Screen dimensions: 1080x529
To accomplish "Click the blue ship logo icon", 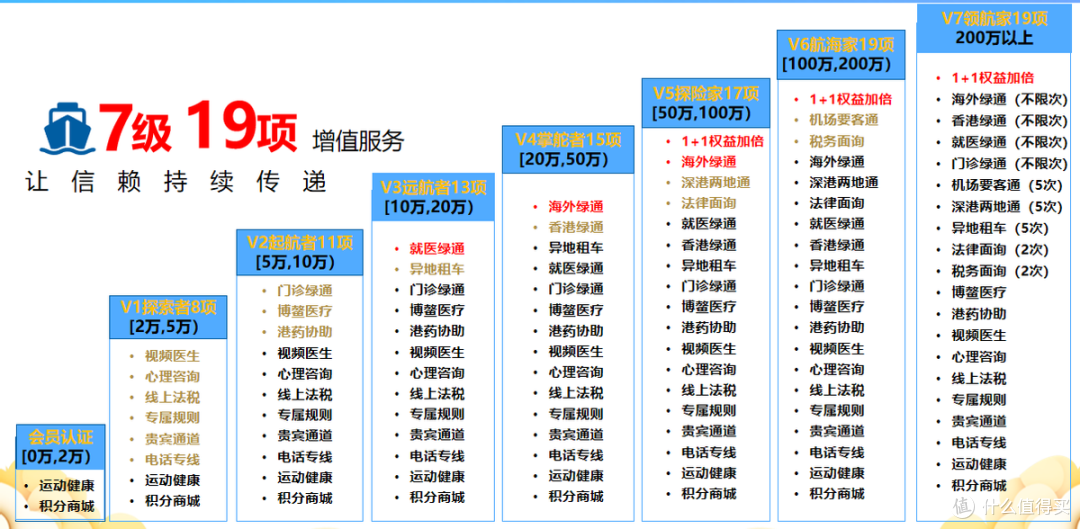I will [x=67, y=129].
